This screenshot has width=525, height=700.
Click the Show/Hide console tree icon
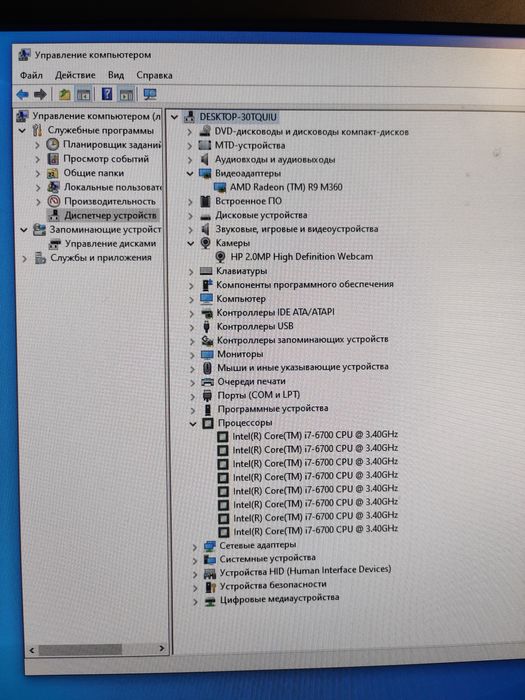click(x=83, y=94)
